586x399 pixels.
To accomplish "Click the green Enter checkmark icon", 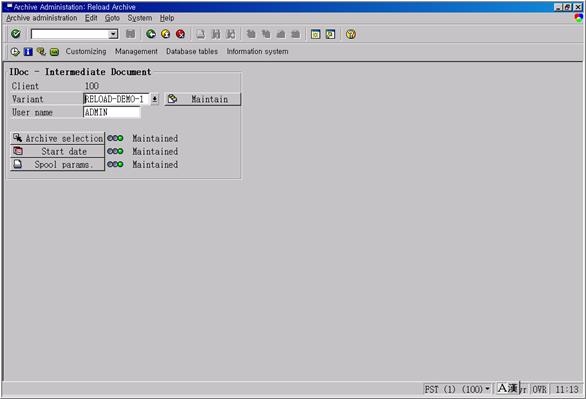I will coord(16,34).
